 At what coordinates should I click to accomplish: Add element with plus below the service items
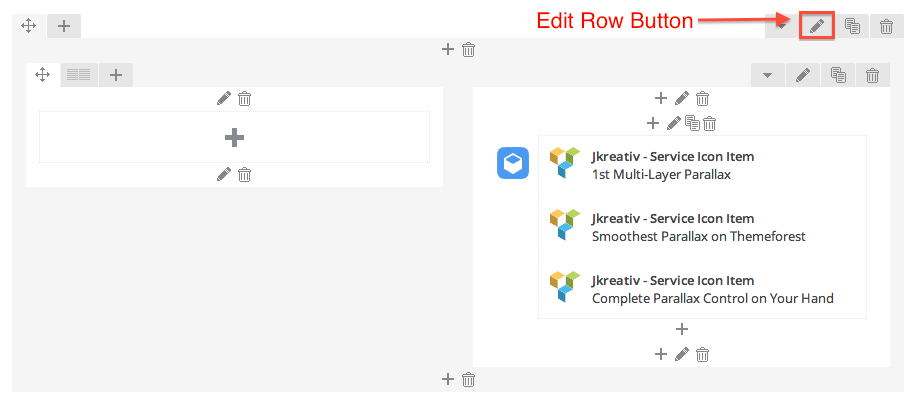[x=682, y=329]
